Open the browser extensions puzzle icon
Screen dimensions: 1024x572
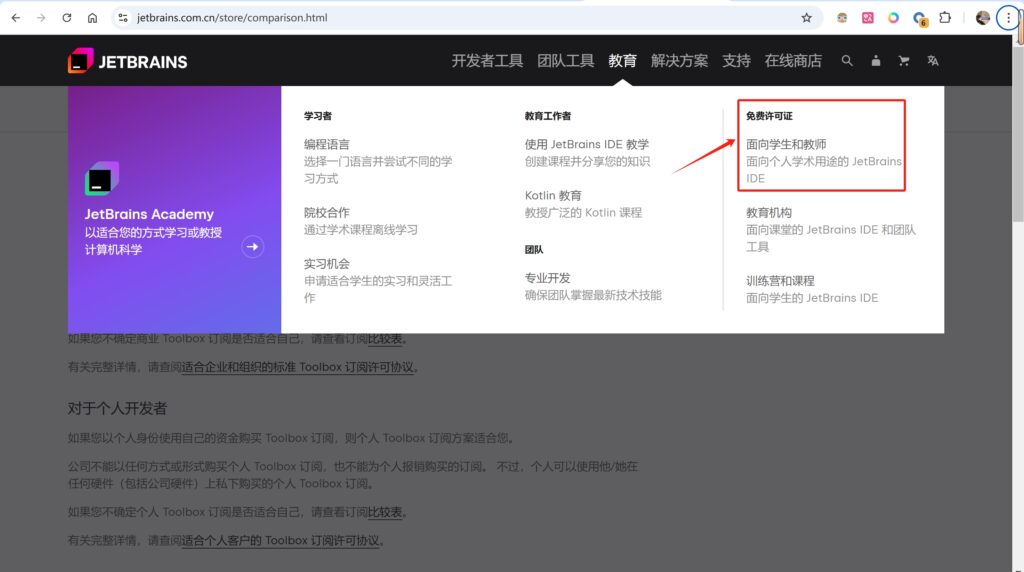pos(945,18)
